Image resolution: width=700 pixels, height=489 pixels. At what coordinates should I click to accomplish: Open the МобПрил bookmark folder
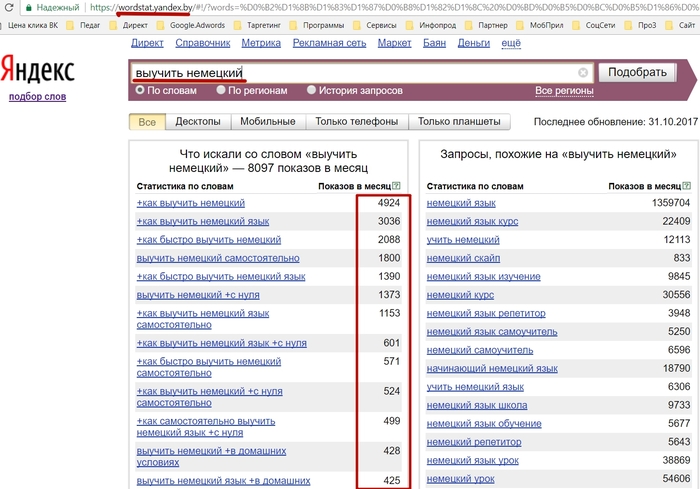tap(540, 25)
